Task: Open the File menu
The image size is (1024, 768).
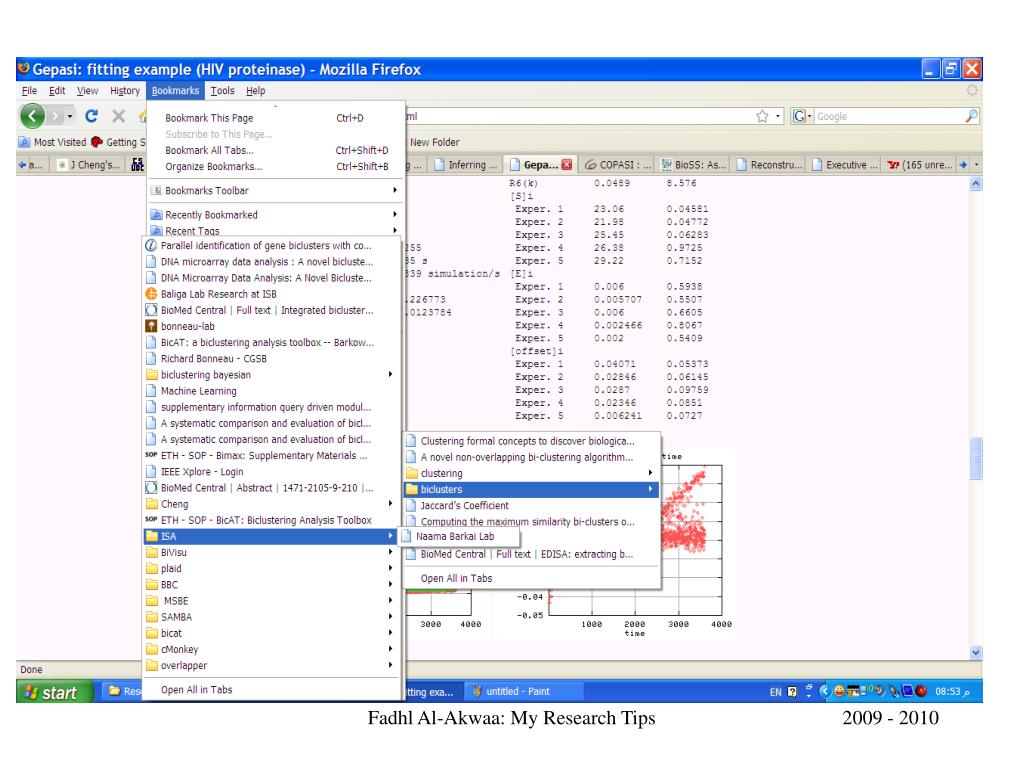Action: pyautogui.click(x=29, y=91)
